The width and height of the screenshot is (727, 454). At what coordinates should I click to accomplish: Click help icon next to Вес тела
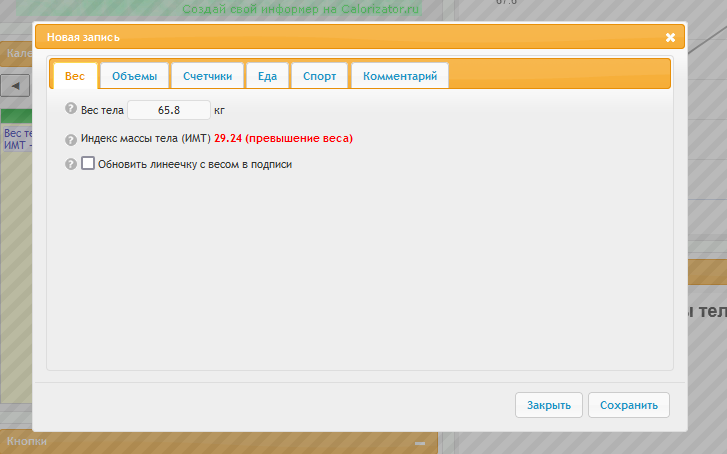70,109
